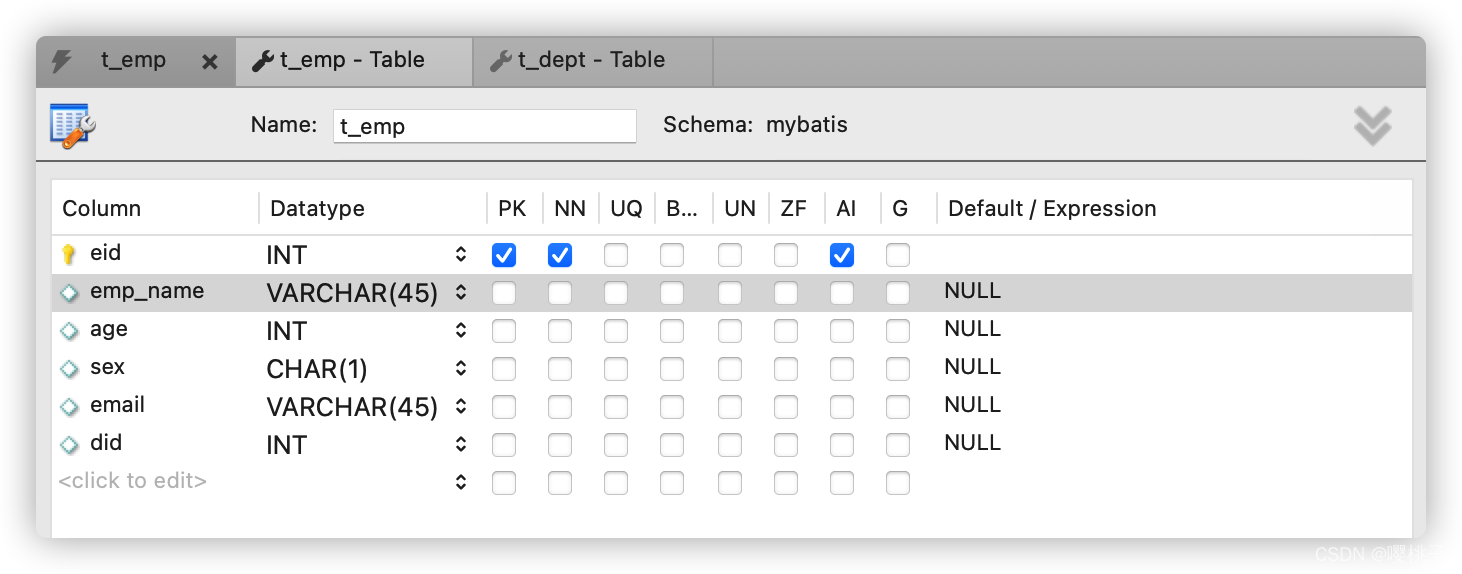Click the diamond icon beside did column
The height and width of the screenshot is (574, 1462).
[x=69, y=445]
